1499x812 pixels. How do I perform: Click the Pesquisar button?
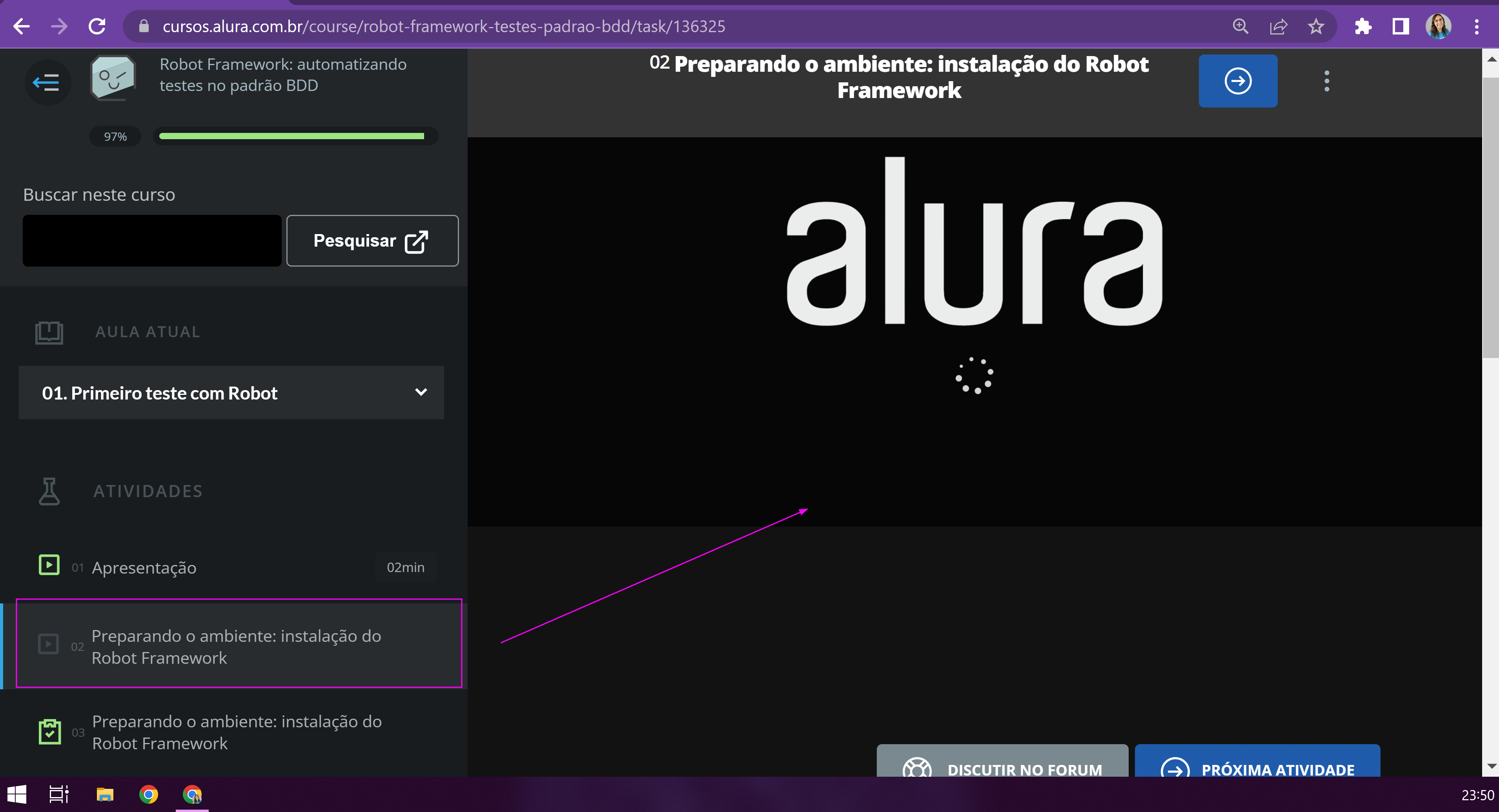372,241
